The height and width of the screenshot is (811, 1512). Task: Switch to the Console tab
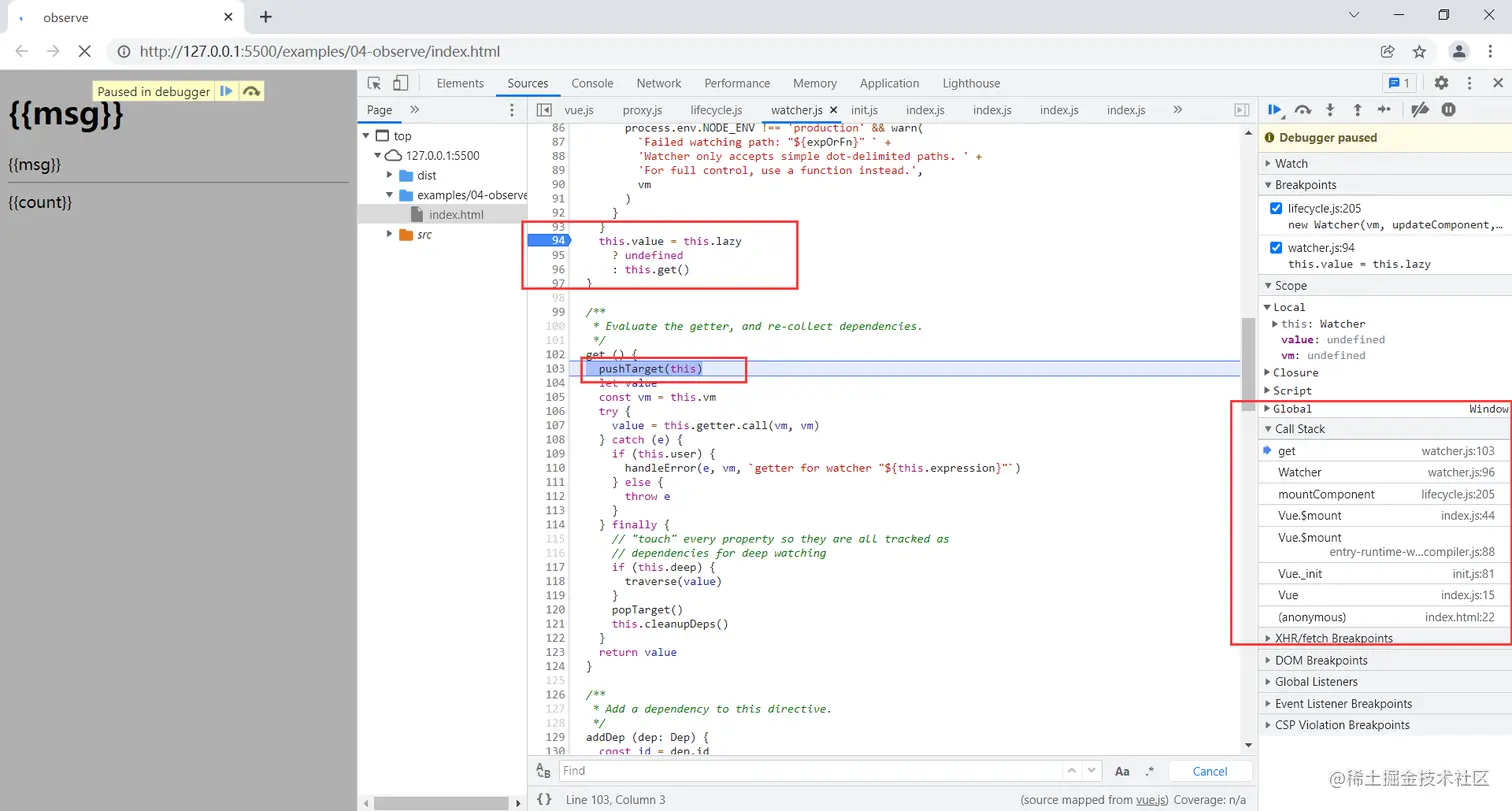(592, 83)
